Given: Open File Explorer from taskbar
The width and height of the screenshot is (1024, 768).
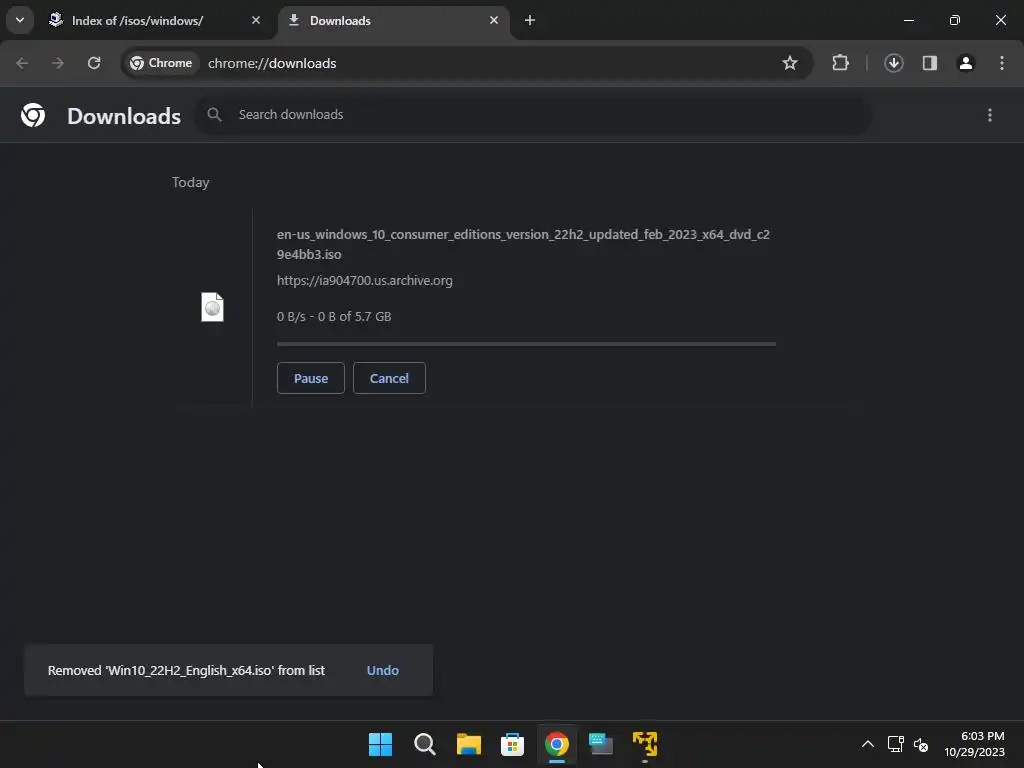Looking at the screenshot, I should coord(468,744).
